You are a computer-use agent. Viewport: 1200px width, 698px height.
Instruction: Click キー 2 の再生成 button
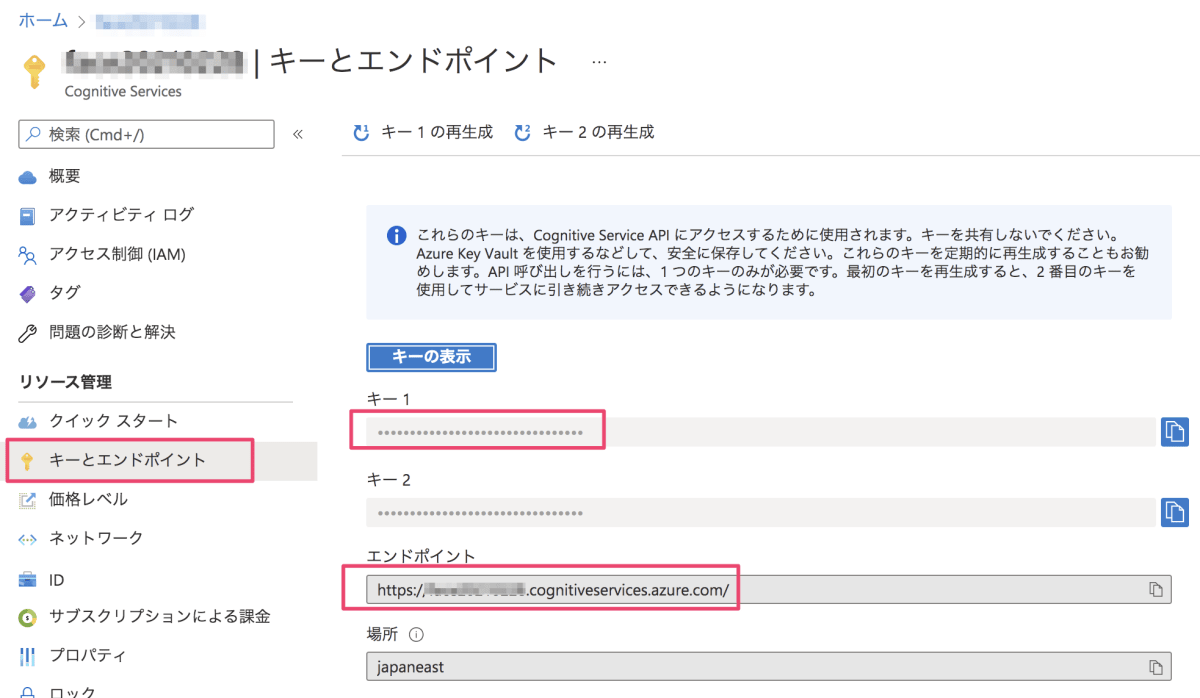pos(584,132)
